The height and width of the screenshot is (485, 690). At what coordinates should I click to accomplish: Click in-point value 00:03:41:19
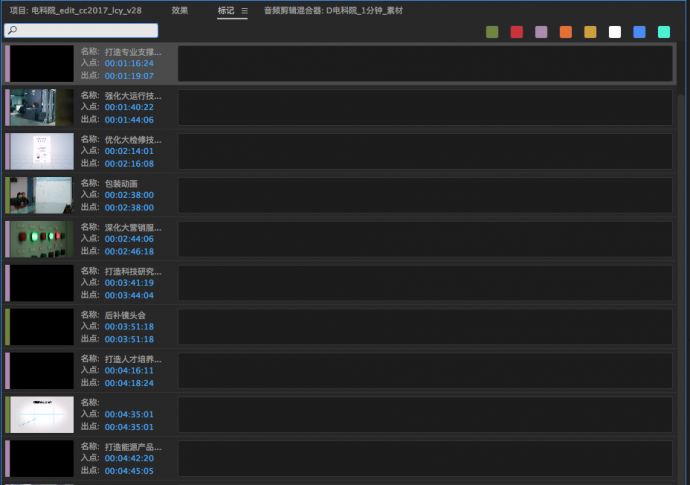click(x=129, y=283)
